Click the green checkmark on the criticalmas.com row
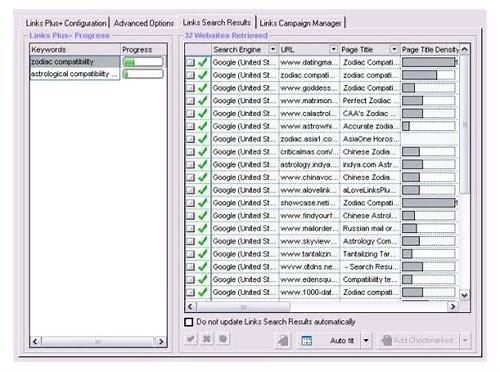This screenshot has width=500, height=372. [202, 152]
